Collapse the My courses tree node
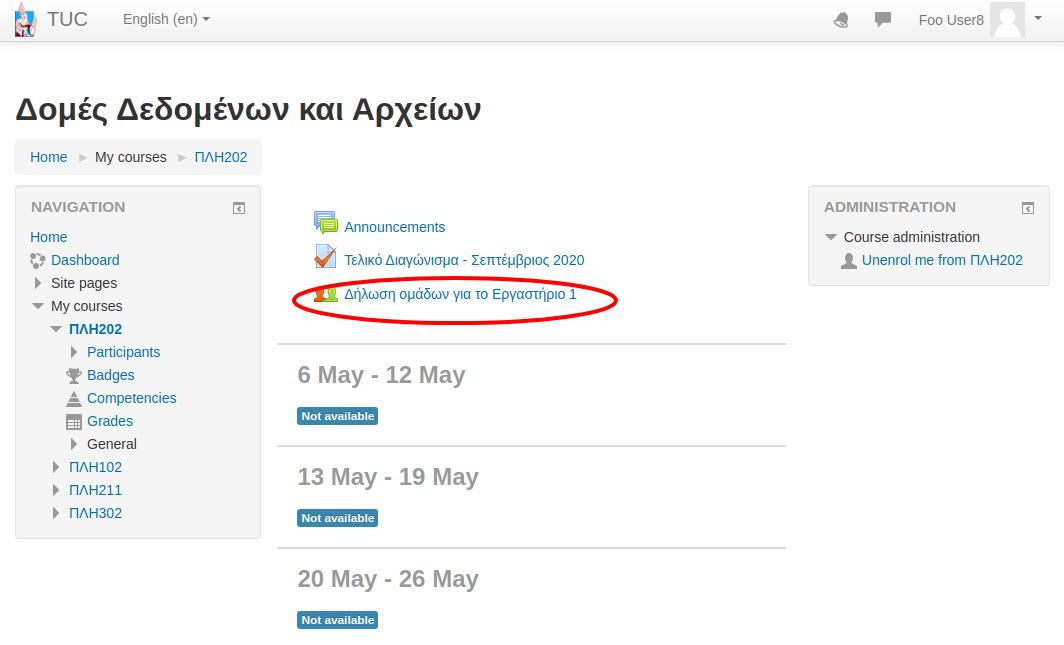This screenshot has width=1064, height=645. [x=38, y=307]
